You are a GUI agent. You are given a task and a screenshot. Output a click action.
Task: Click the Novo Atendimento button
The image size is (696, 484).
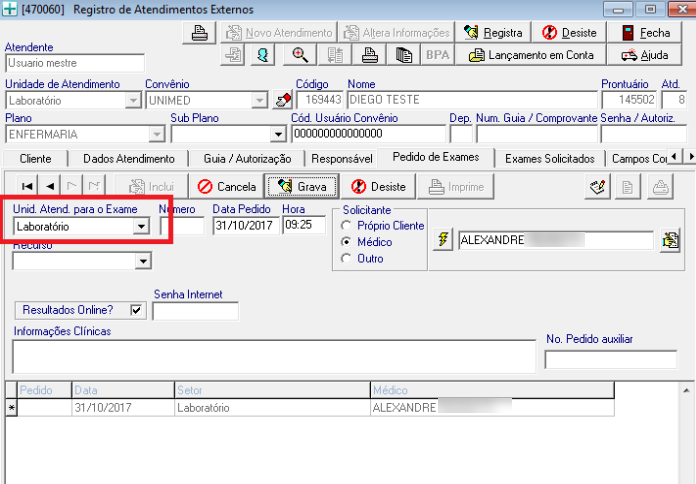click(x=279, y=33)
